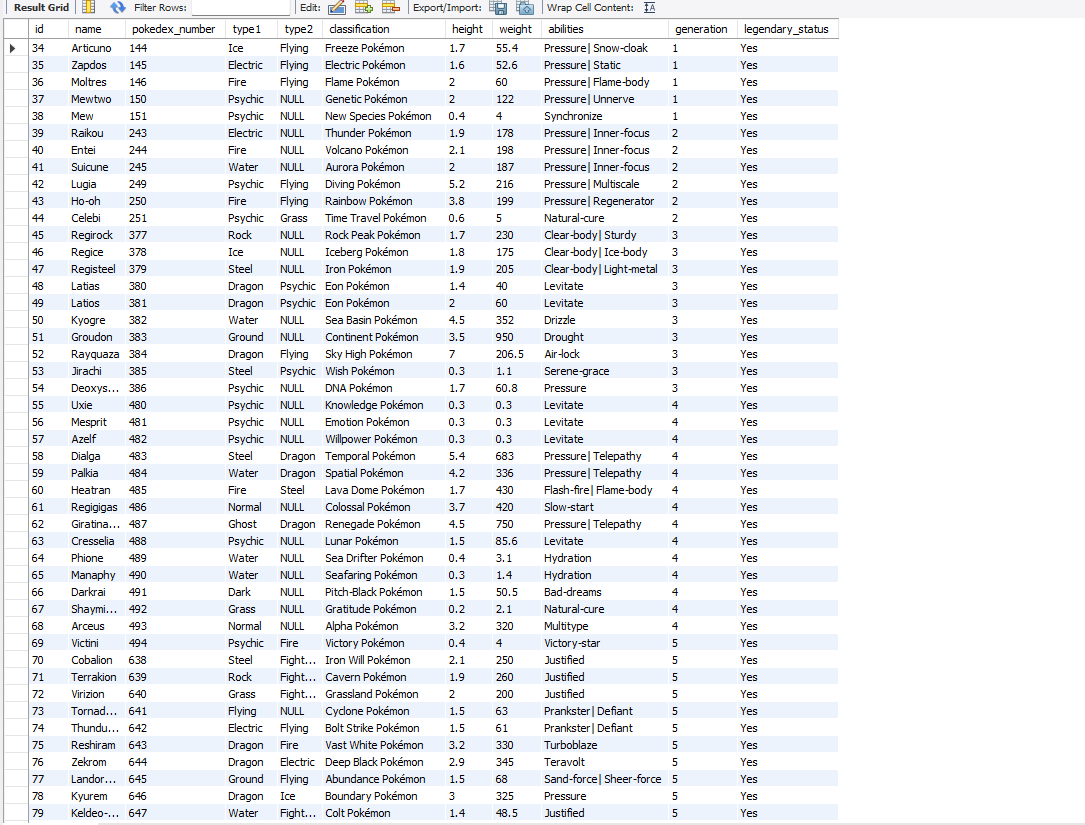This screenshot has width=1085, height=825.
Task: Click the 'Sand-force| Sheer-force' abilities cell
Action: click(604, 779)
